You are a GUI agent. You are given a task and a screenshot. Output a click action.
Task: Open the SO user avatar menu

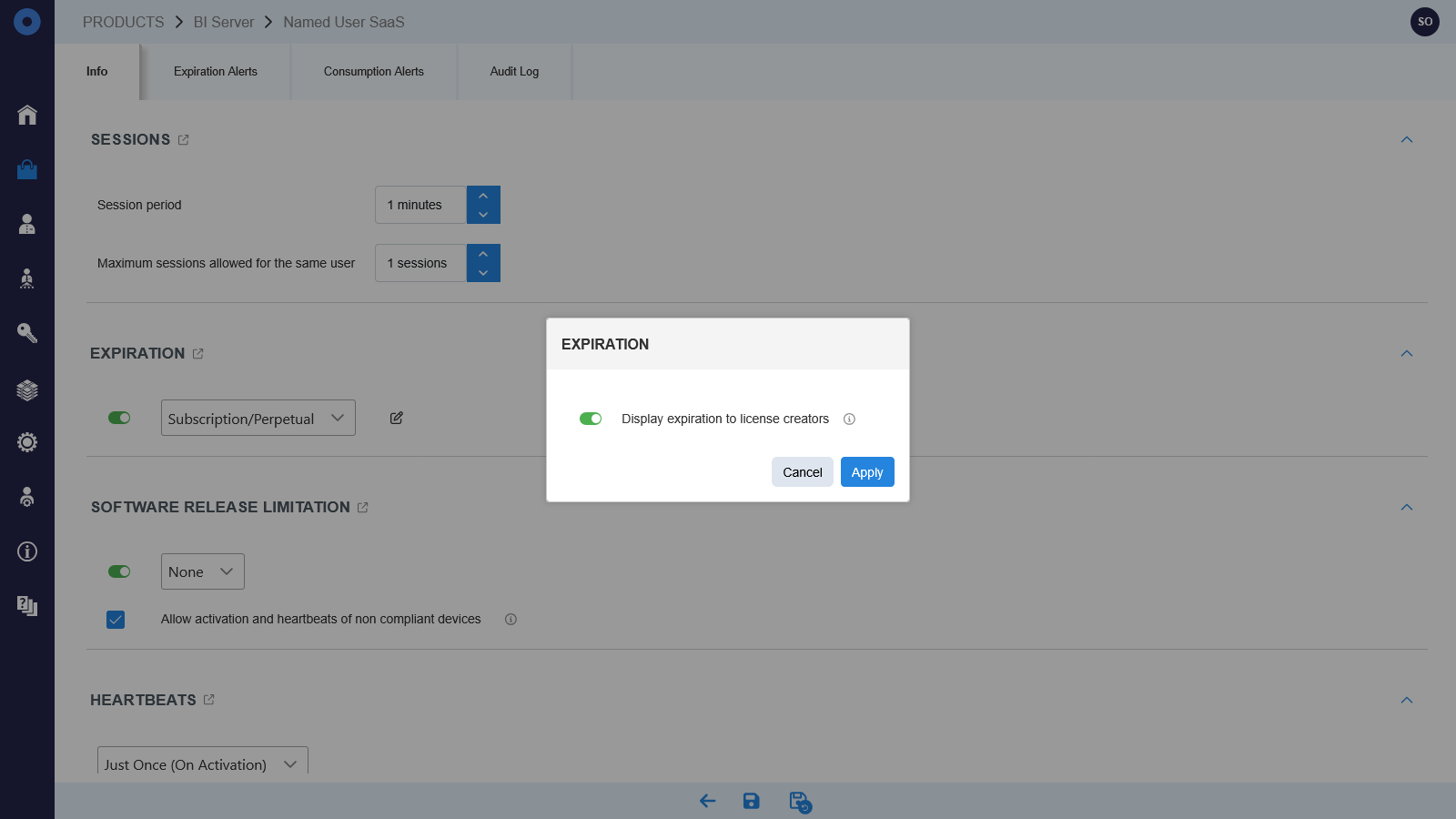point(1425,22)
